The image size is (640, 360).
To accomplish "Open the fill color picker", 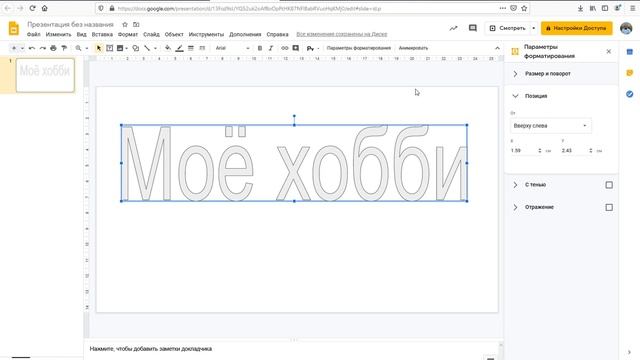I will pos(168,48).
